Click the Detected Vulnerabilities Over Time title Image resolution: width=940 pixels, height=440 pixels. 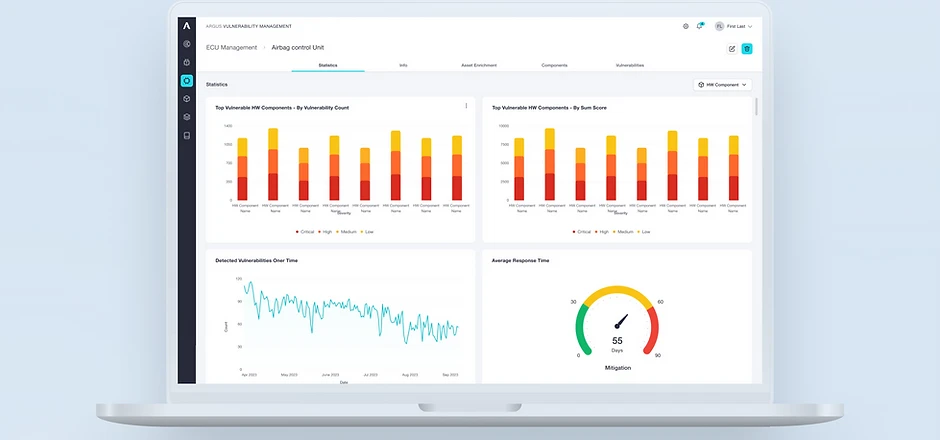tap(257, 261)
